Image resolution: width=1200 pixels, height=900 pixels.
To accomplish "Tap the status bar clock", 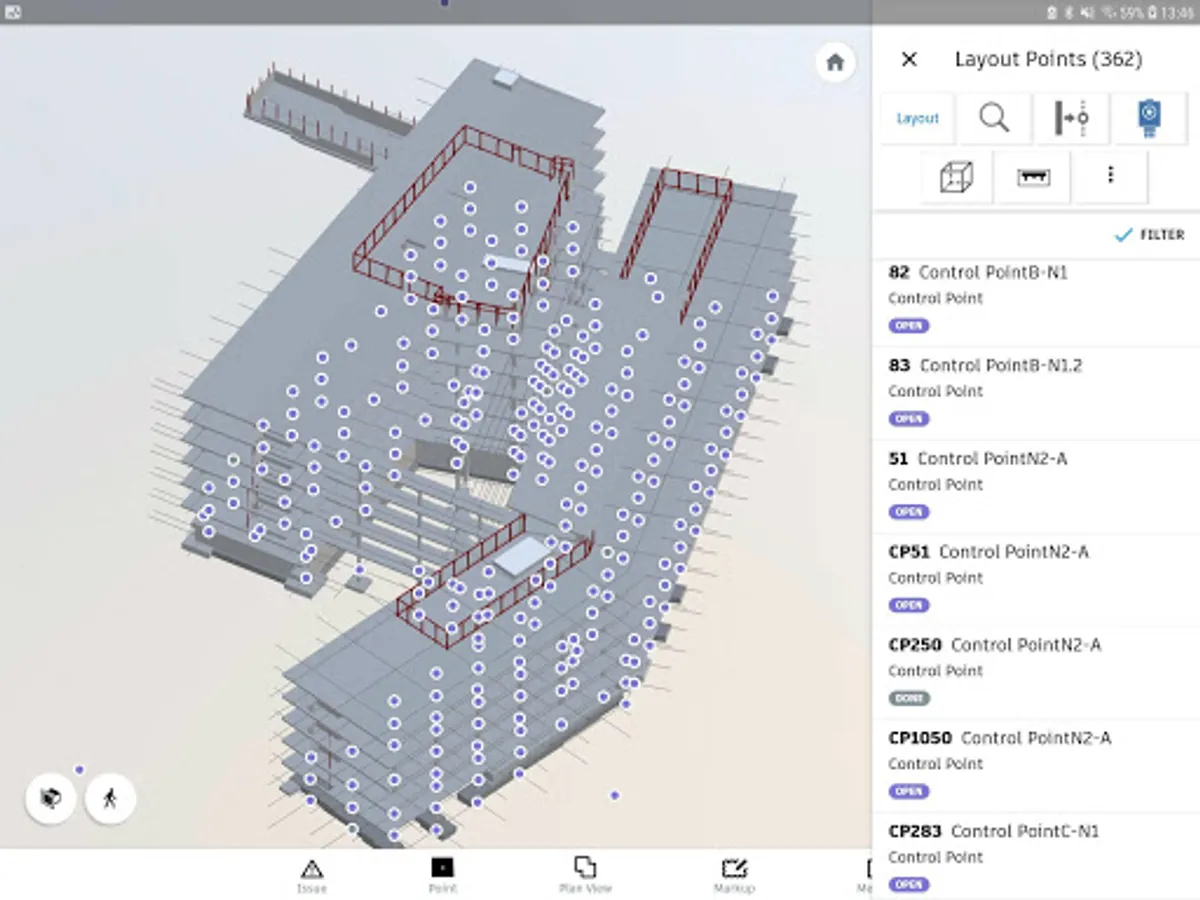I will [x=1179, y=13].
